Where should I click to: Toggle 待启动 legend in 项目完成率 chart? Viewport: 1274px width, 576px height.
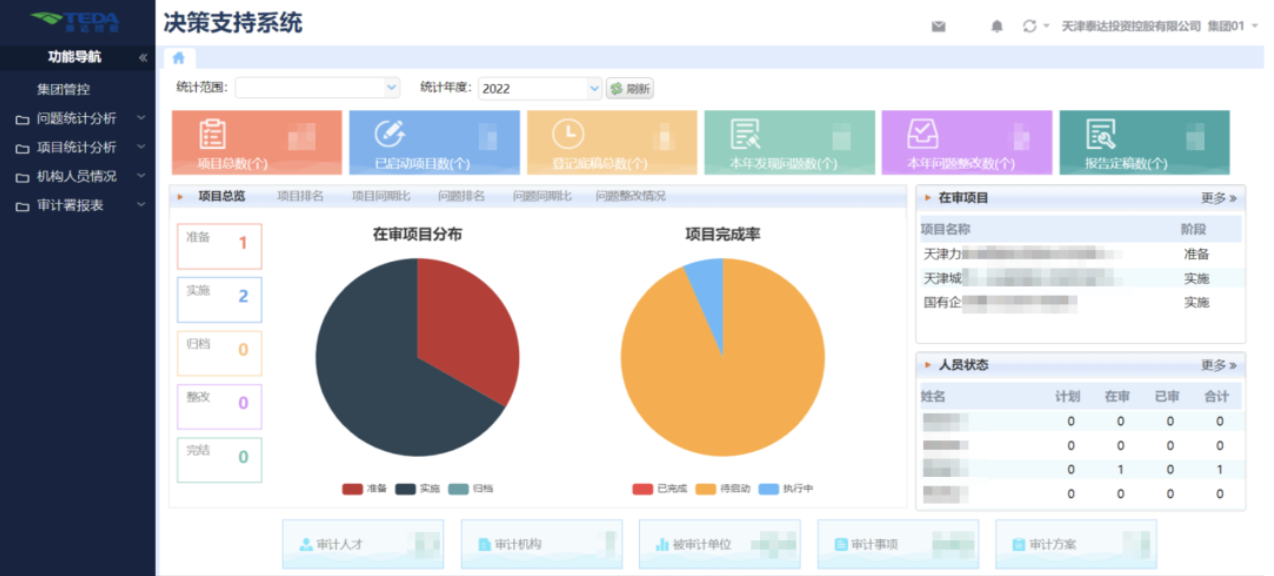coord(717,489)
